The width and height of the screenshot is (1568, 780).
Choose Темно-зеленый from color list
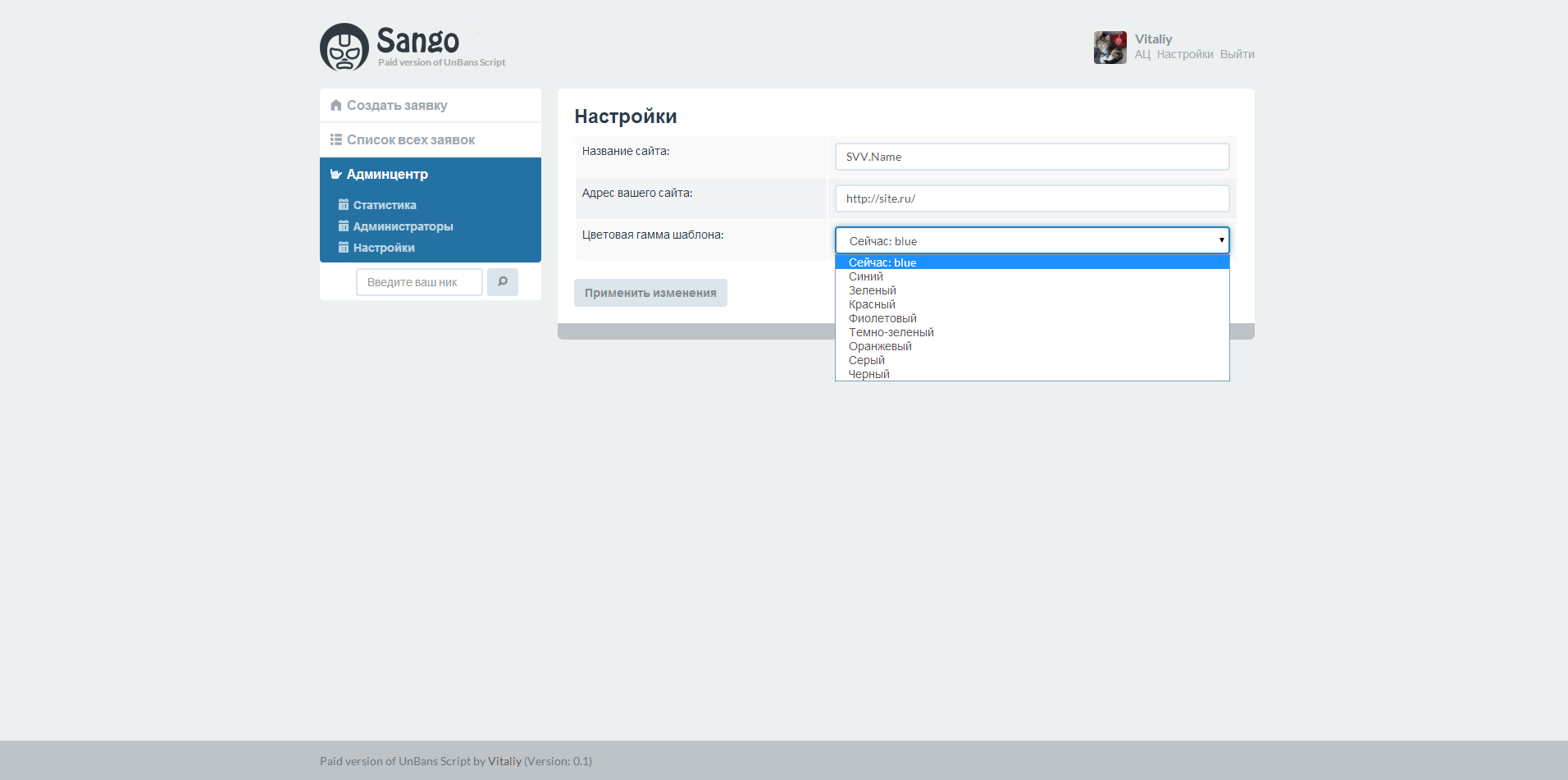pyautogui.click(x=1032, y=332)
